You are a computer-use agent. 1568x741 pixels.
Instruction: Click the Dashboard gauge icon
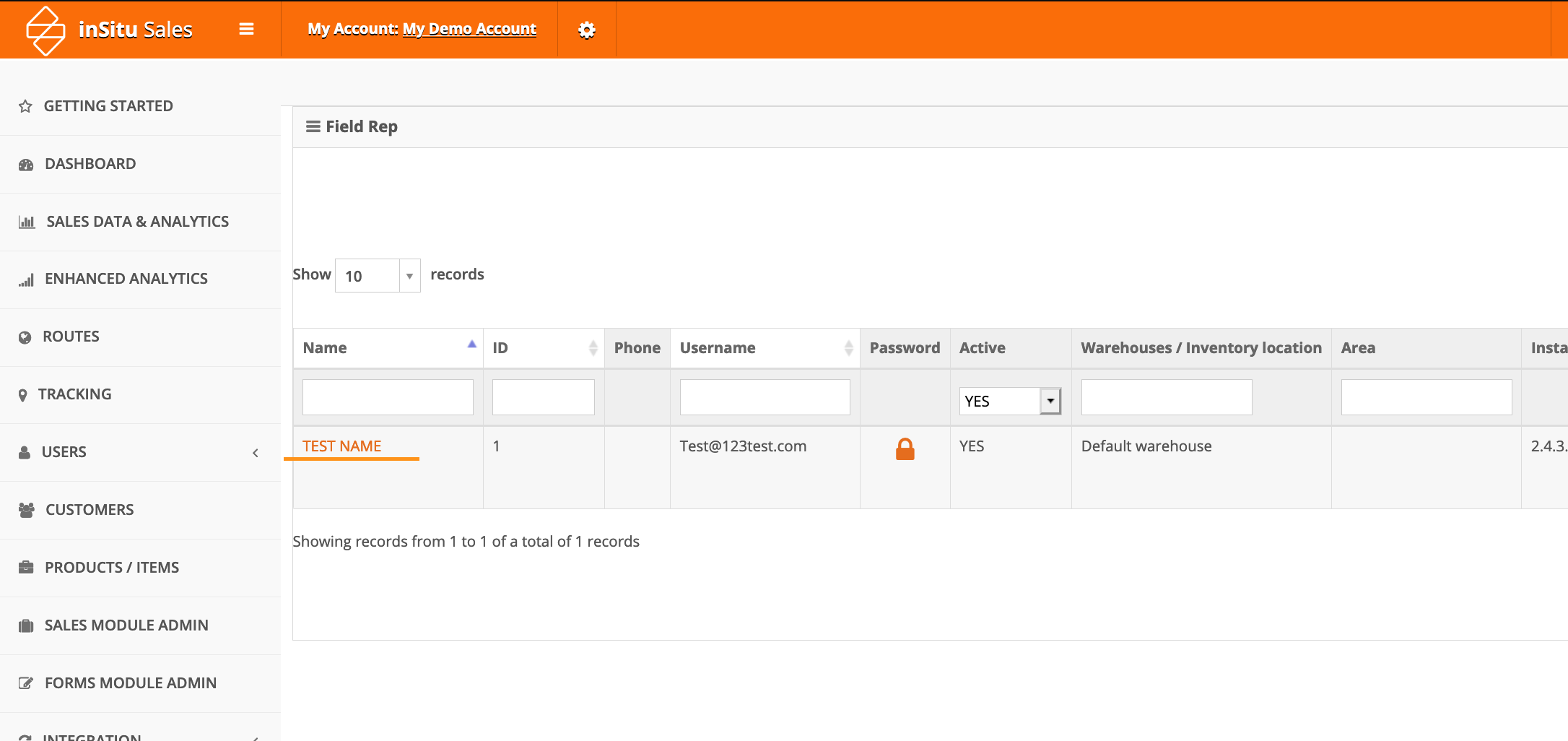tap(26, 165)
